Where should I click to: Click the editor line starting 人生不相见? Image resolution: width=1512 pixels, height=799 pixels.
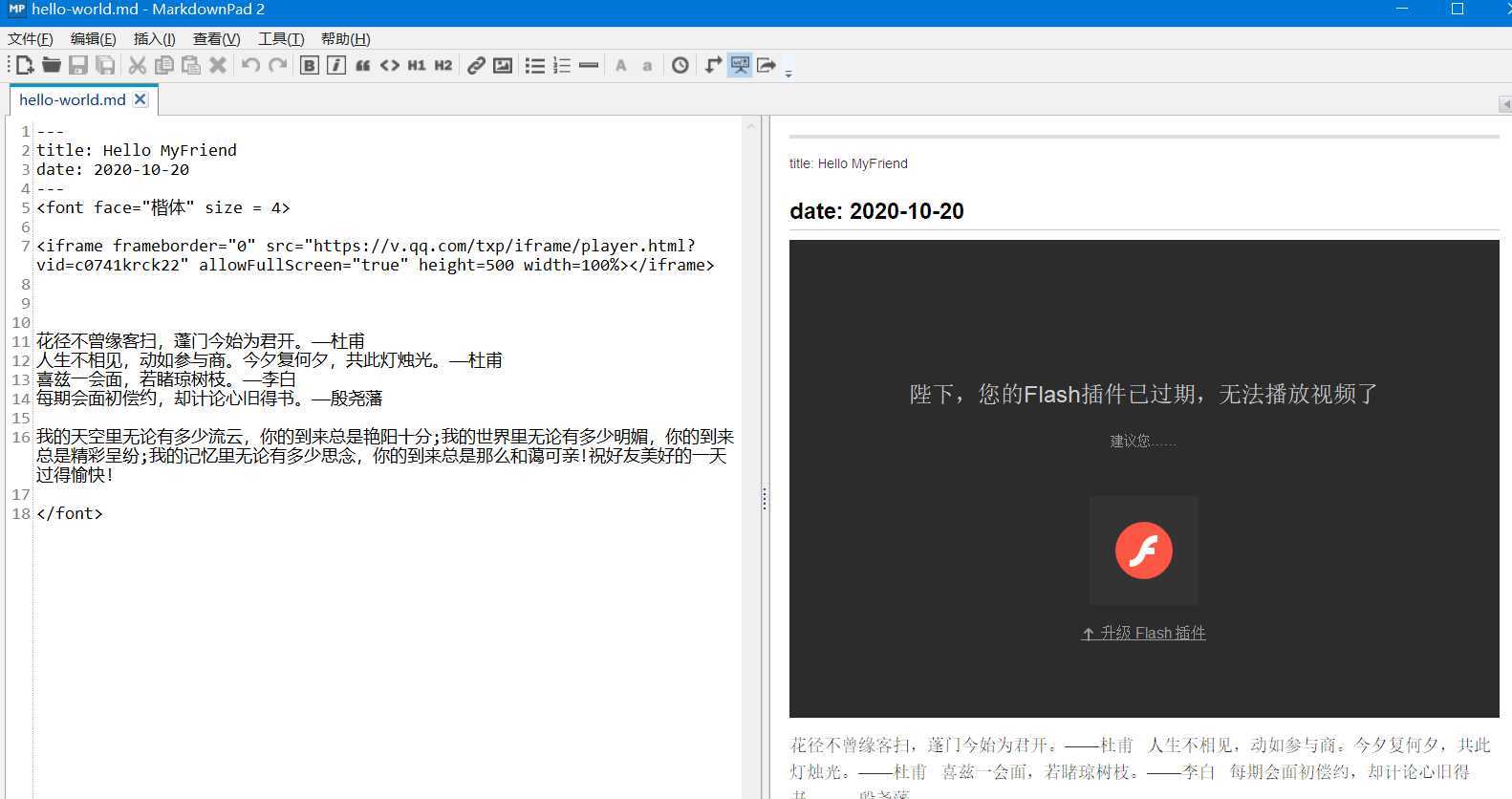pos(270,360)
